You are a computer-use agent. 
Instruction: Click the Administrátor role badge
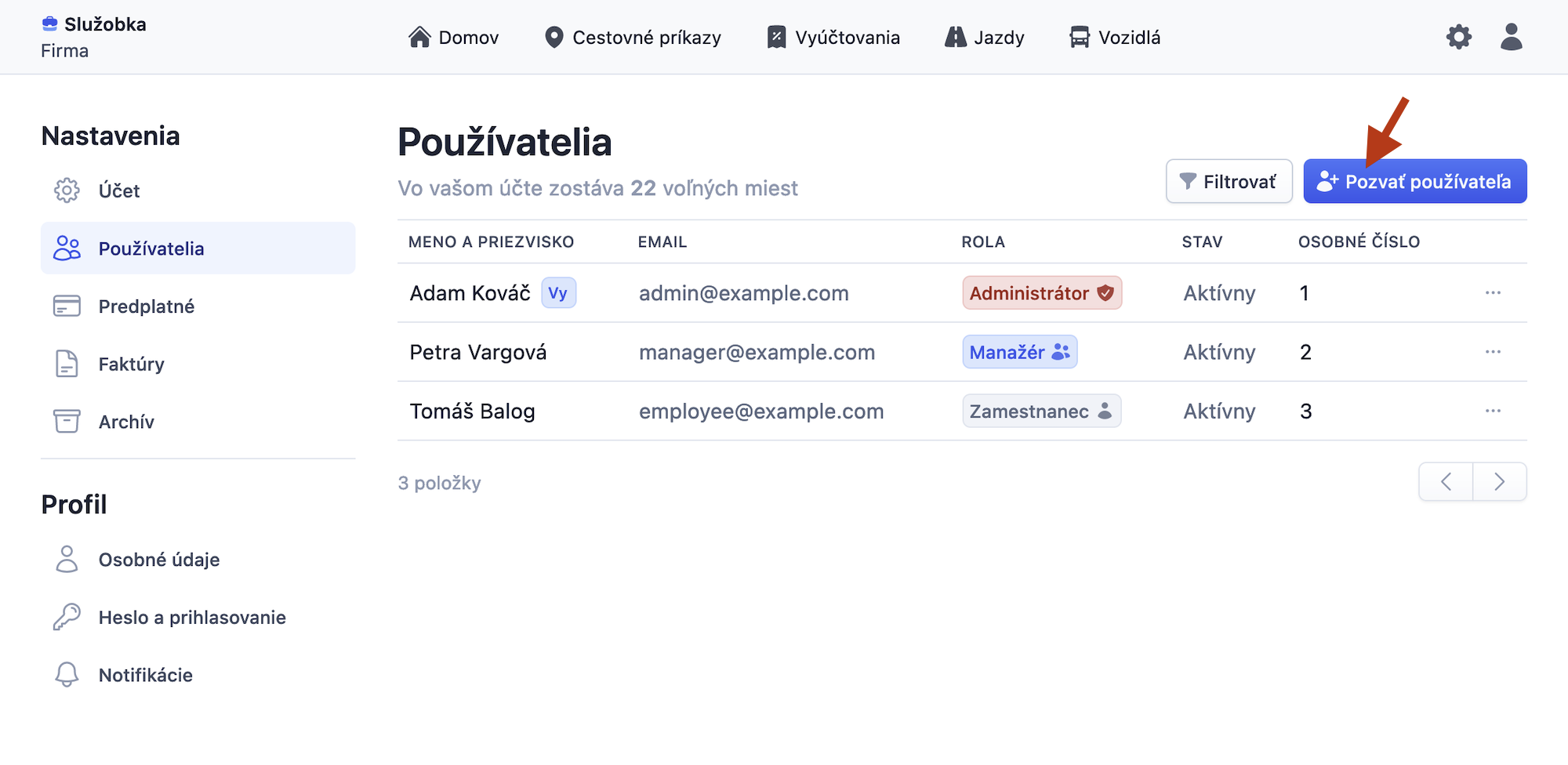tap(1041, 292)
